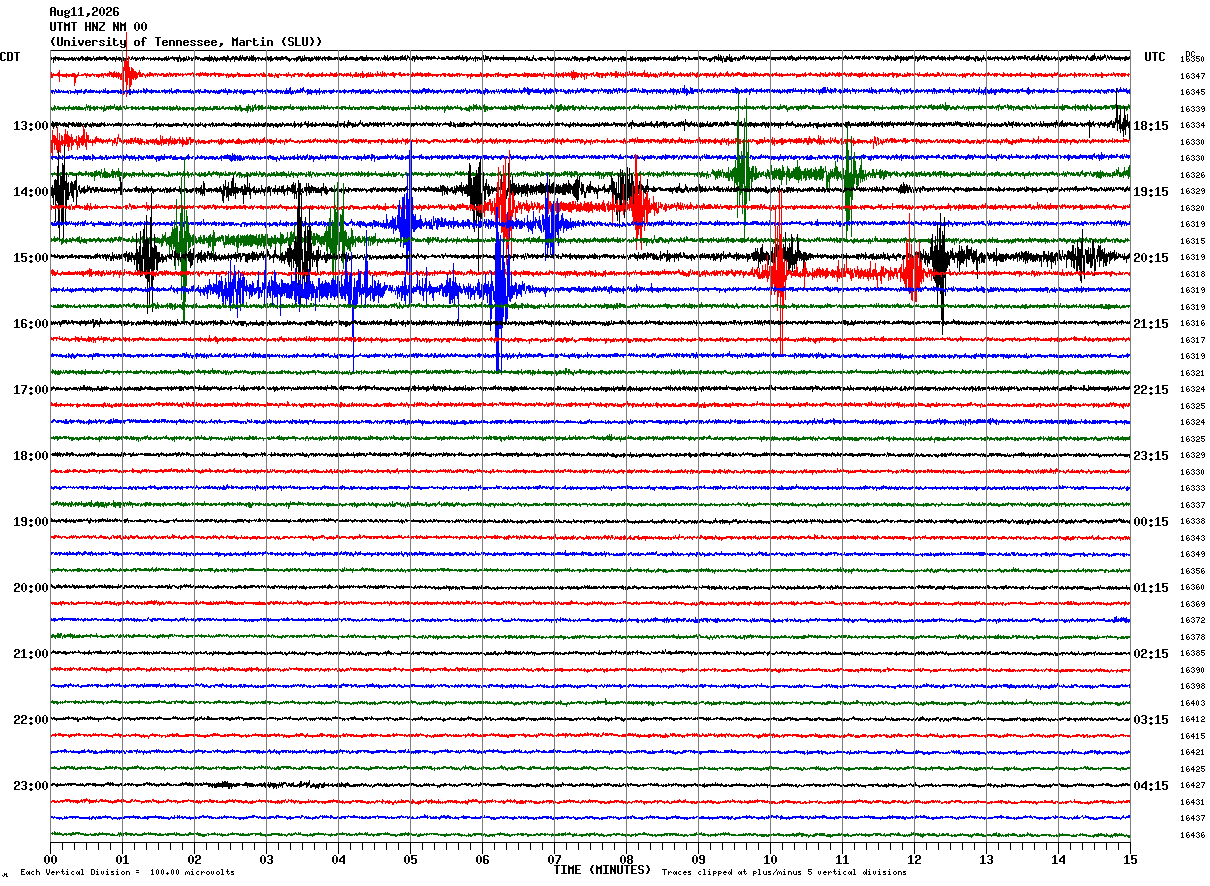Click the 17:00 CDT time label
1210x886 pixels.
click(31, 390)
